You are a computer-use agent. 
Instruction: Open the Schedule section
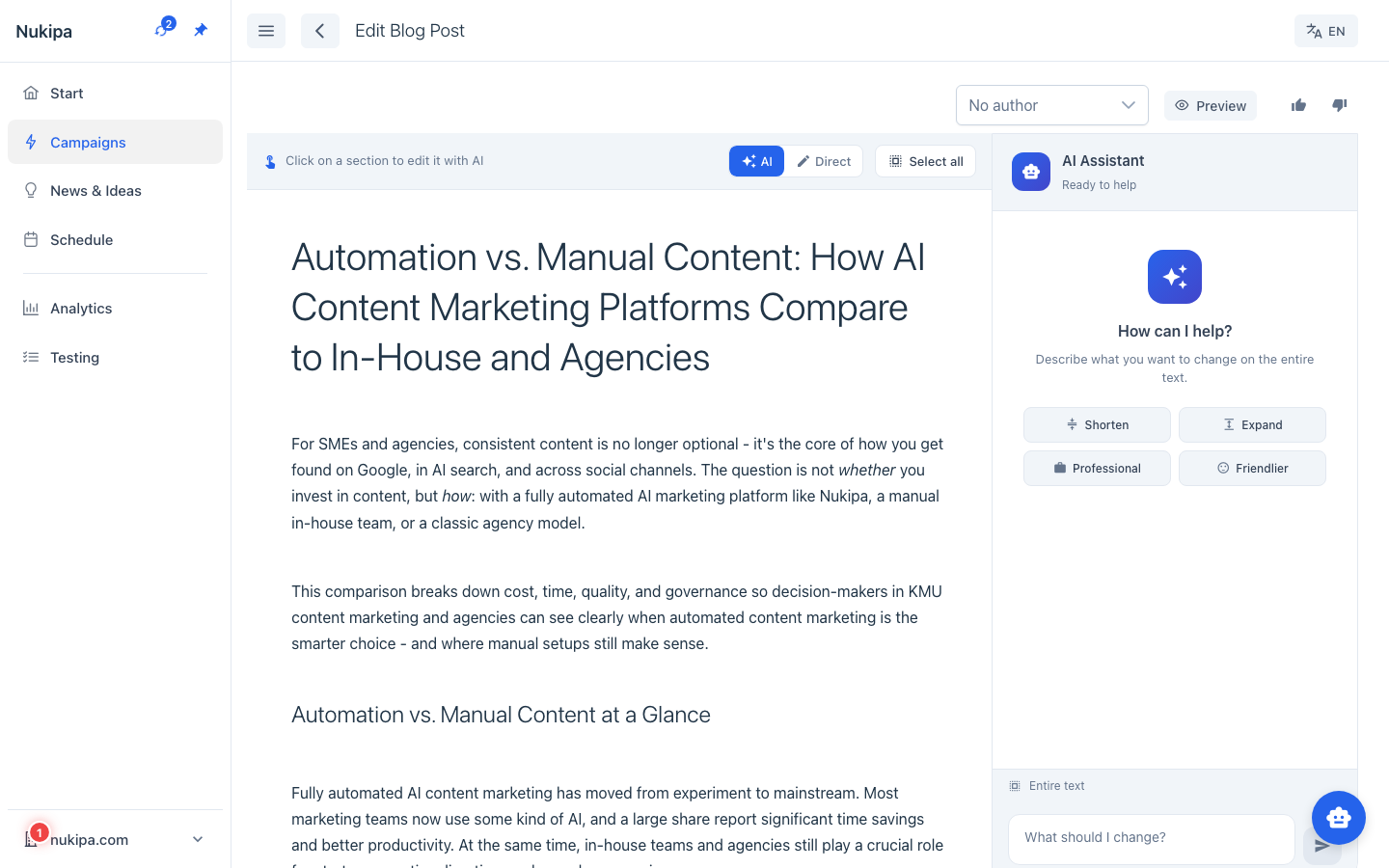click(x=81, y=239)
